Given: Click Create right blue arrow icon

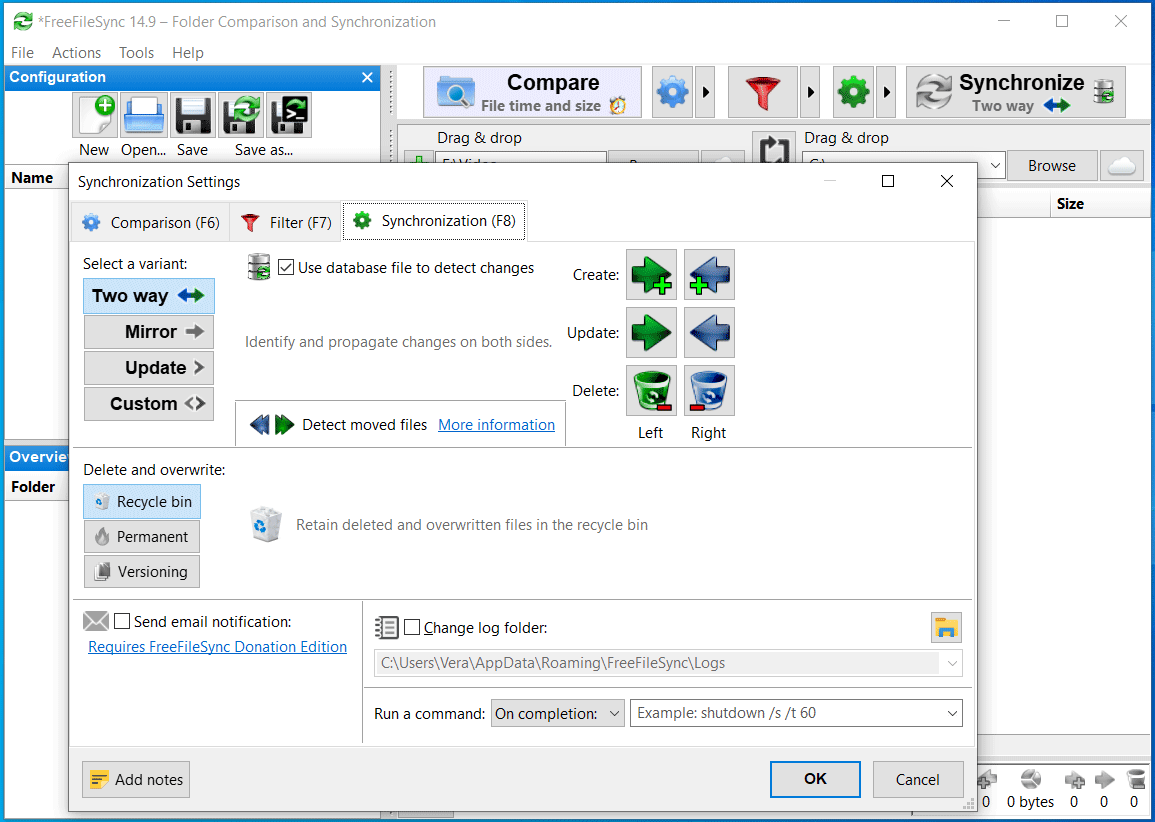Looking at the screenshot, I should tap(709, 274).
